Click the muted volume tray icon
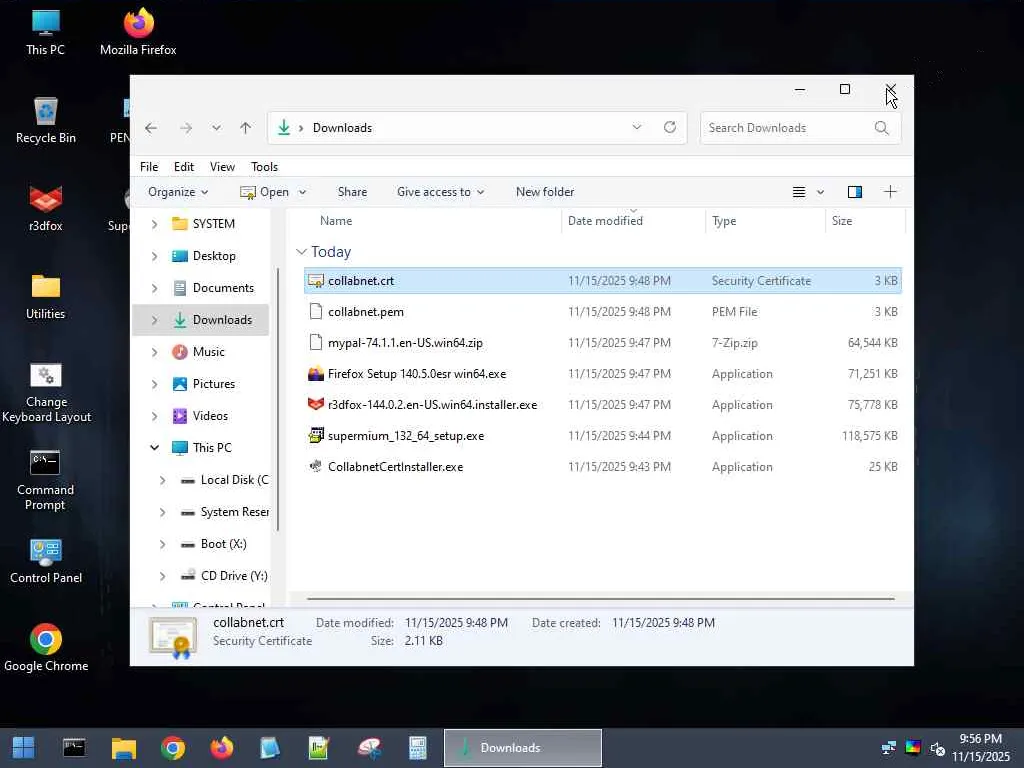 tap(938, 748)
